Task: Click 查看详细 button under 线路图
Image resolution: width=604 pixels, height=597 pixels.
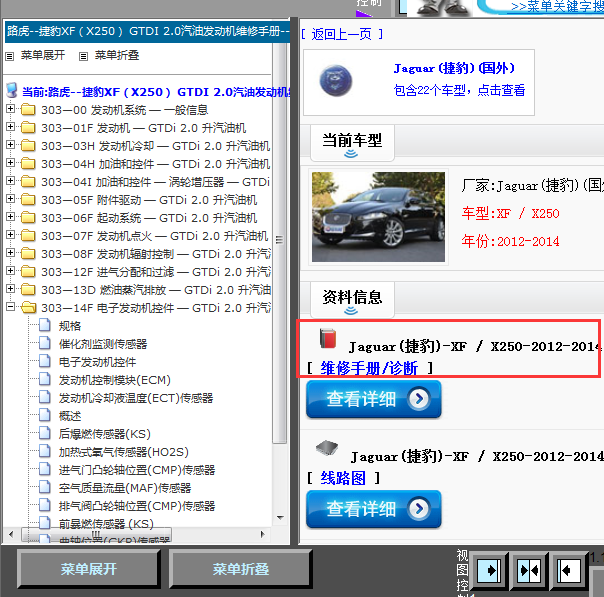Action: (x=374, y=509)
